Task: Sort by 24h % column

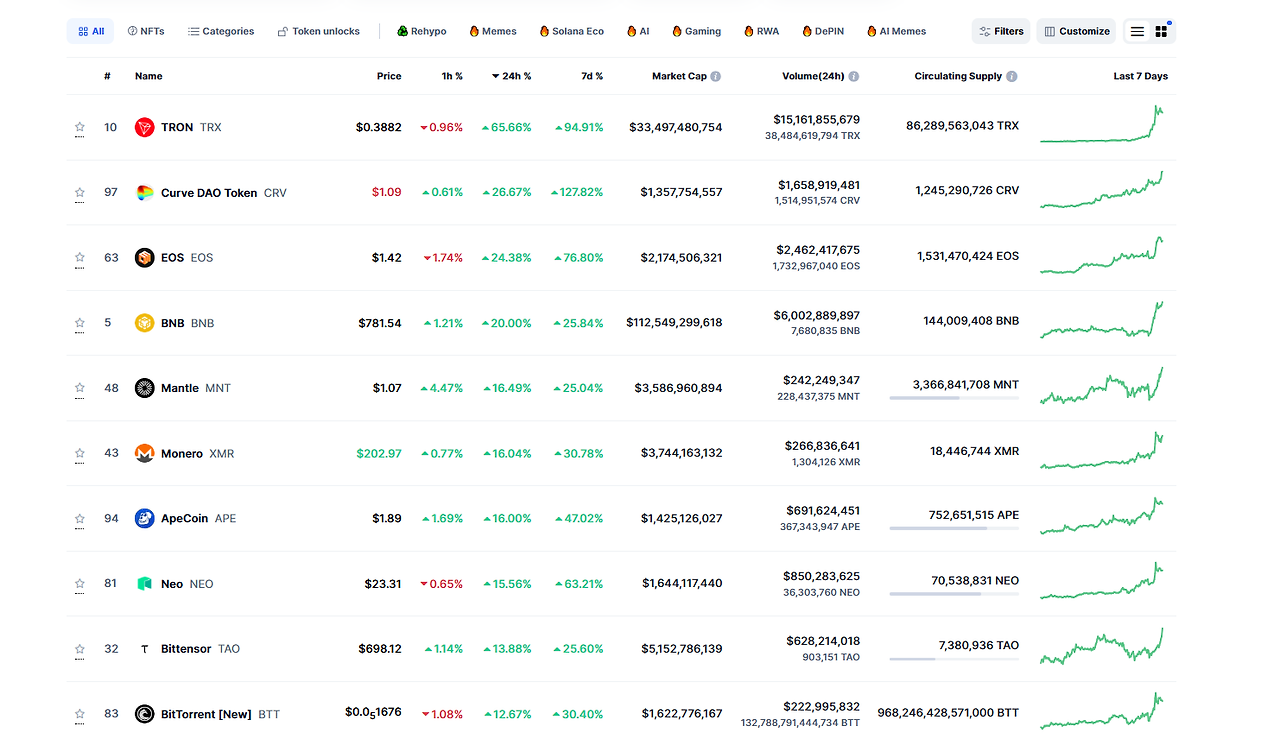Action: tap(511, 76)
